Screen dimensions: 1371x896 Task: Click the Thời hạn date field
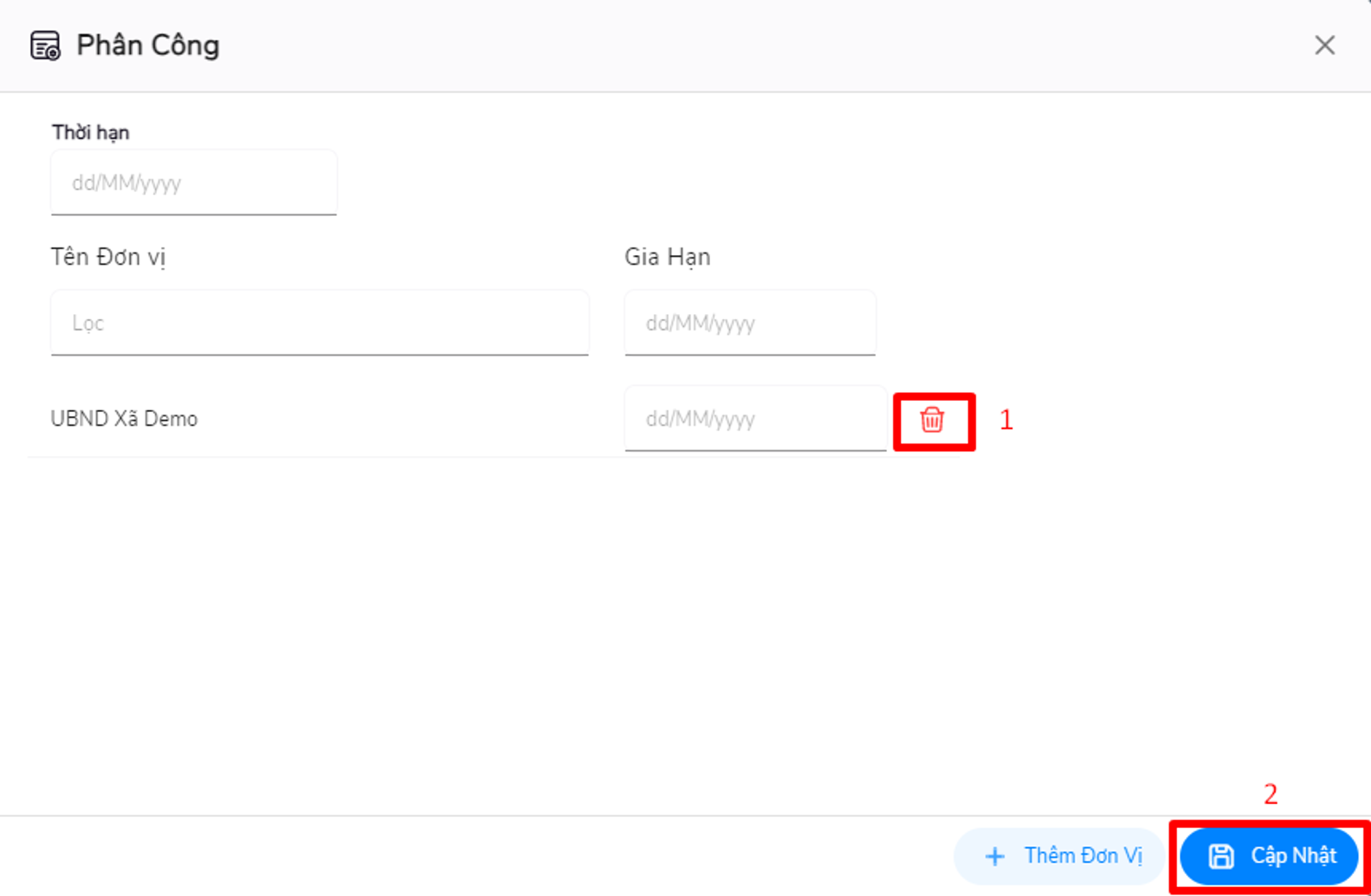click(x=193, y=182)
